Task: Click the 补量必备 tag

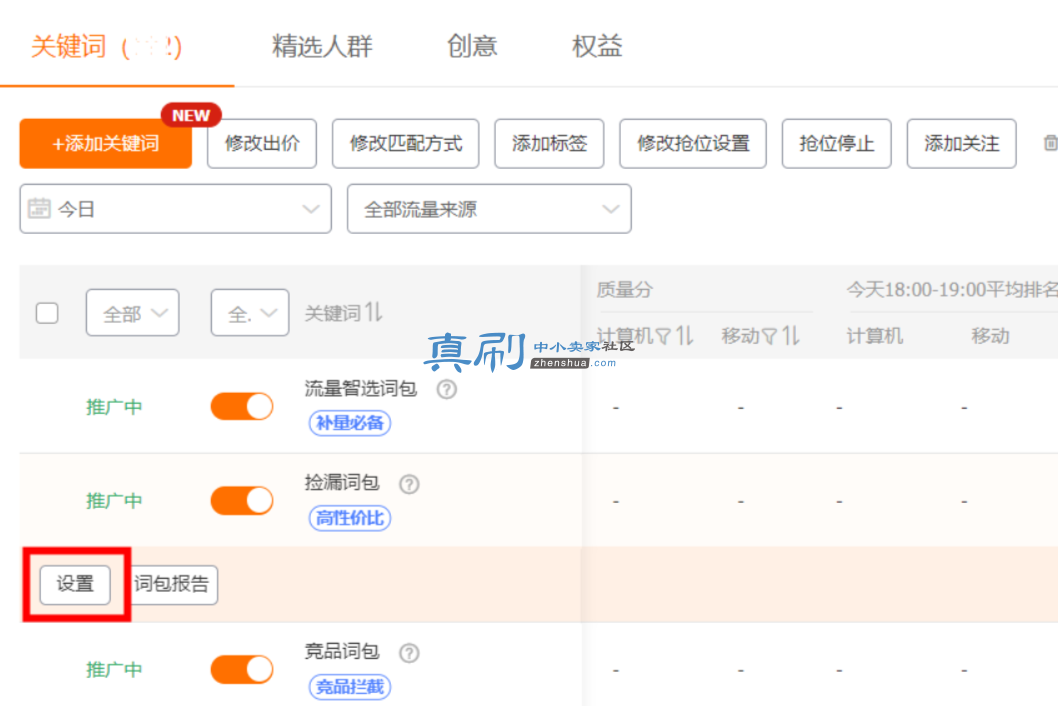Action: (x=350, y=423)
